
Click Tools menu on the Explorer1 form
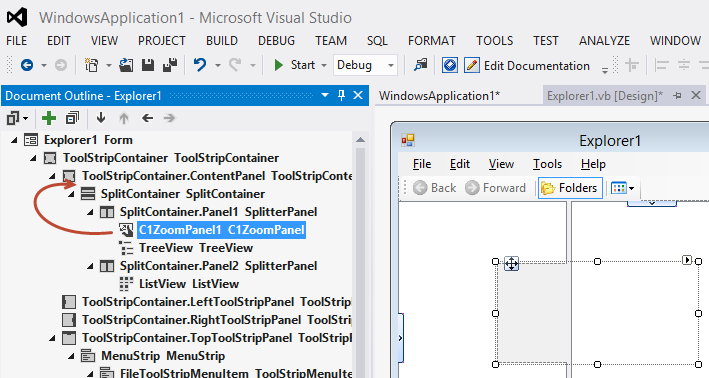547,164
